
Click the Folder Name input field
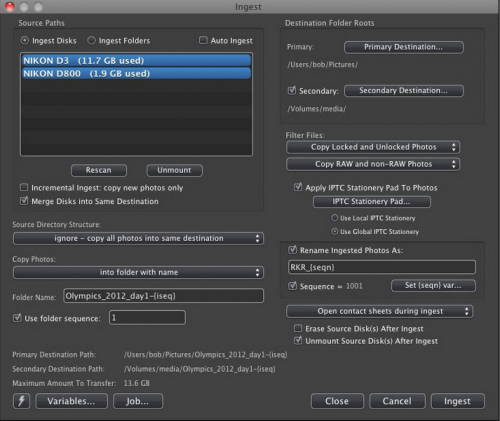tap(163, 296)
